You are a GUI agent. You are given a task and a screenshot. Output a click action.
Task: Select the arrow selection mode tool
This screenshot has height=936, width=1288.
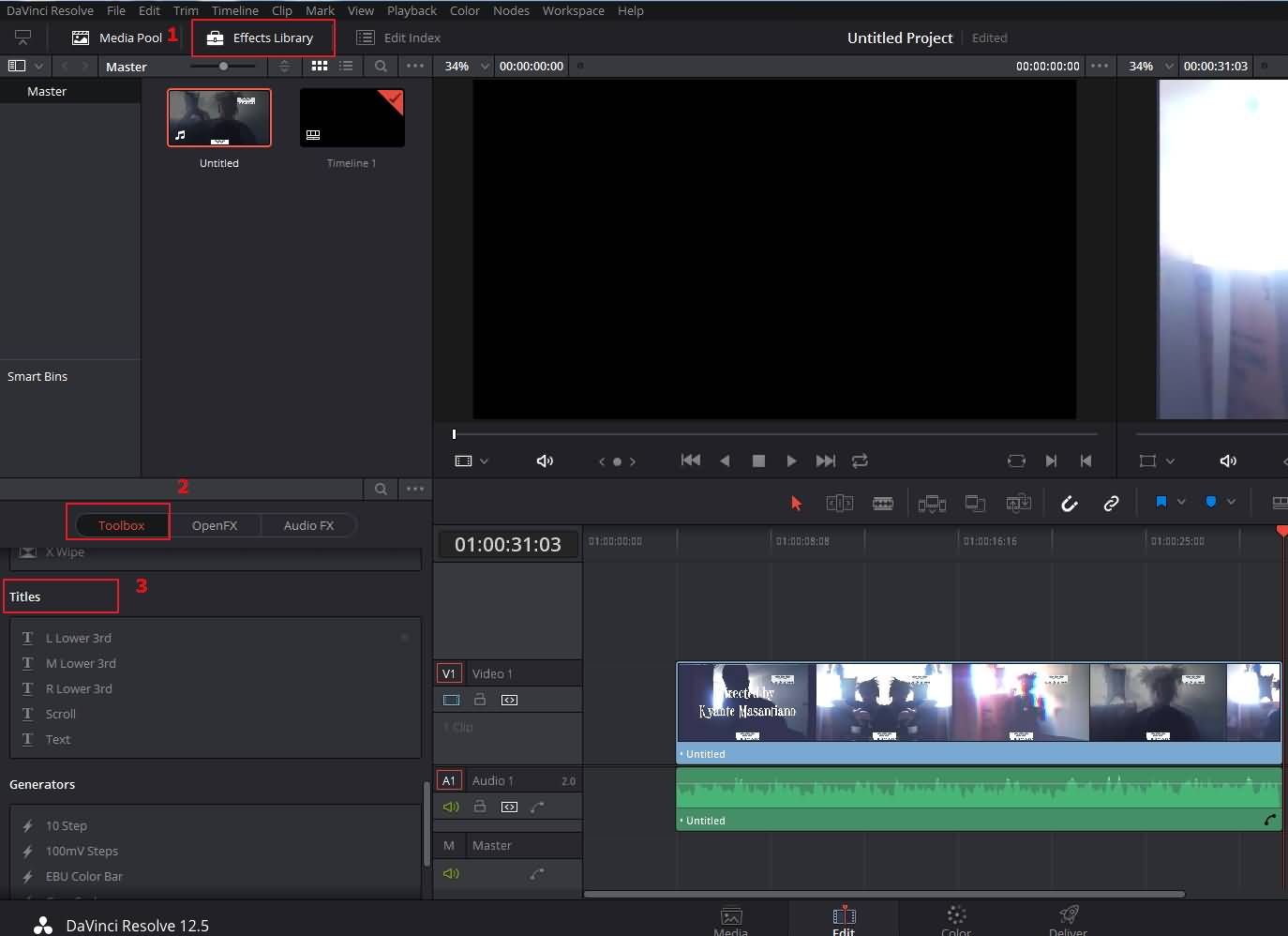(x=796, y=504)
